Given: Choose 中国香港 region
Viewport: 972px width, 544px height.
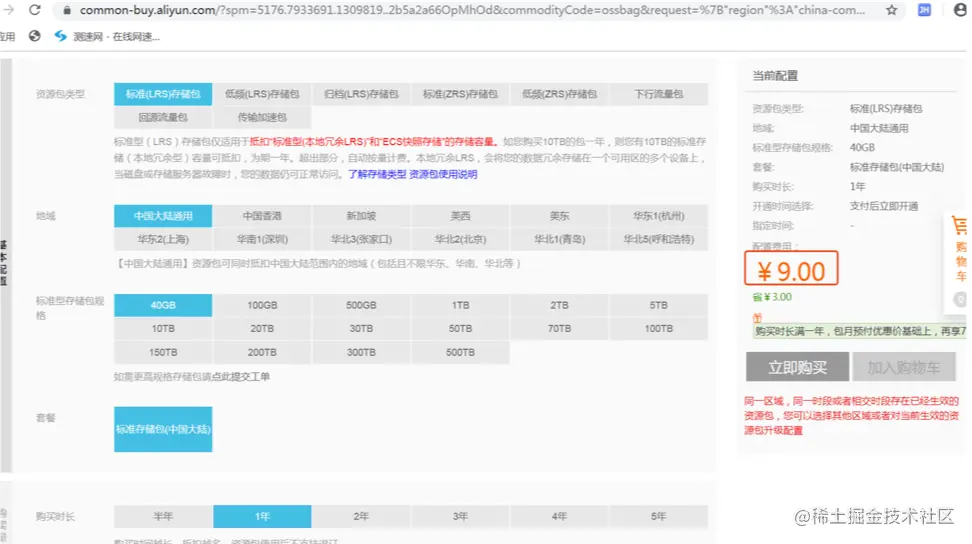Looking at the screenshot, I should pos(262,216).
